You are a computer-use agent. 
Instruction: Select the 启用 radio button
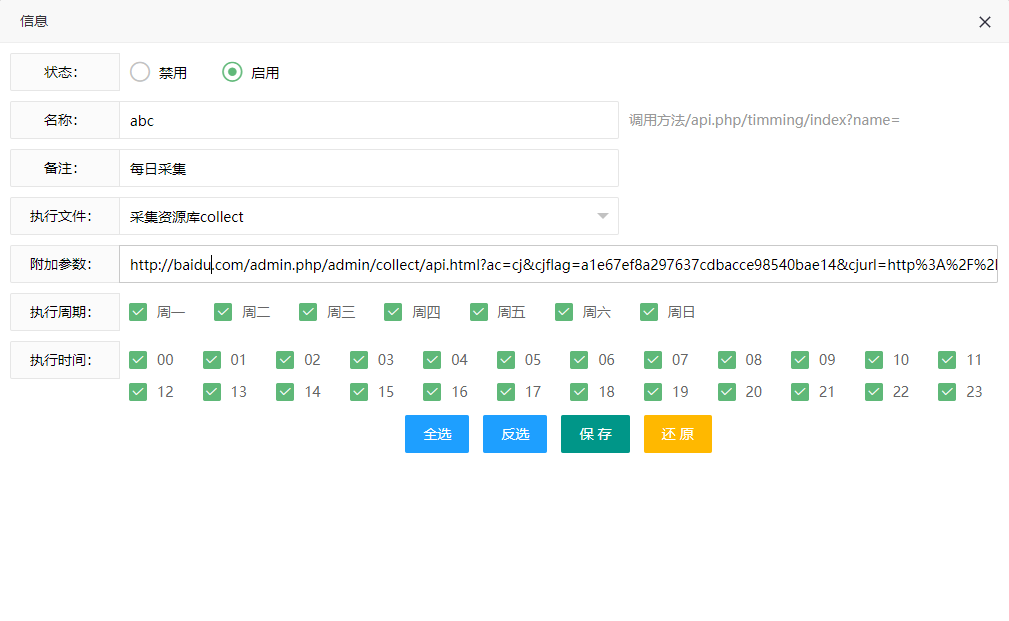click(232, 72)
